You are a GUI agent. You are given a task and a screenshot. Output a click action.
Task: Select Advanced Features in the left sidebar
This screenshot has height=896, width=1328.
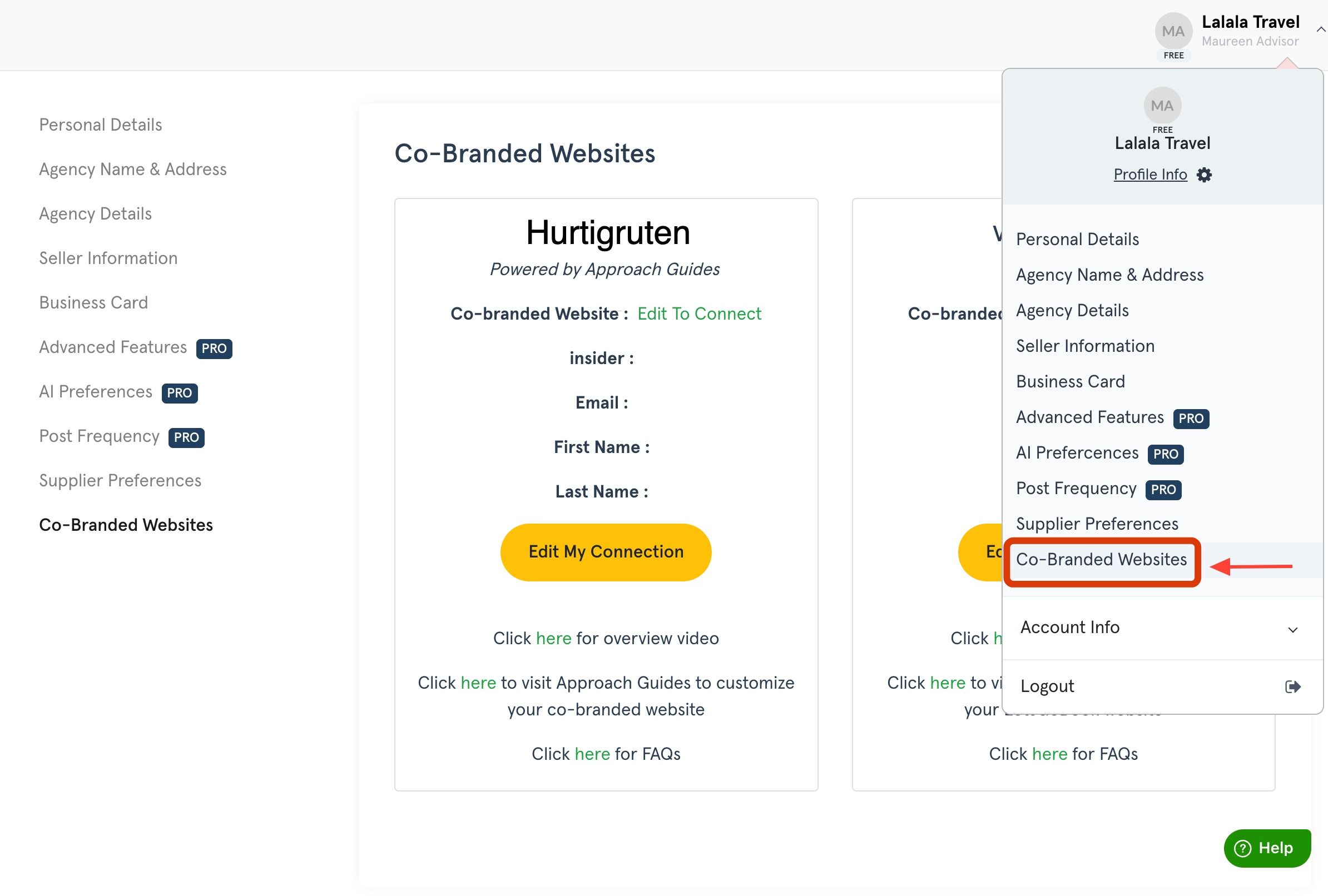[x=112, y=347]
